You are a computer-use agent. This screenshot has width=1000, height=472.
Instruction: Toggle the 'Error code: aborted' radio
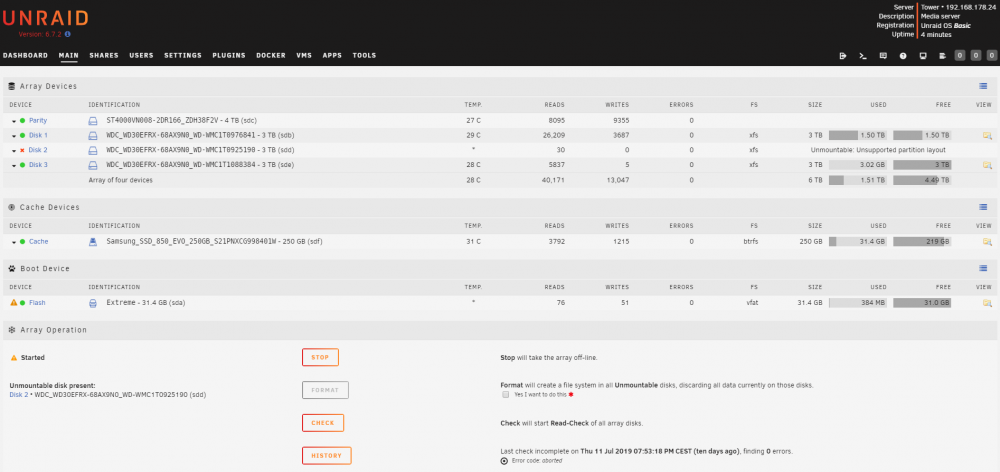pyautogui.click(x=504, y=461)
